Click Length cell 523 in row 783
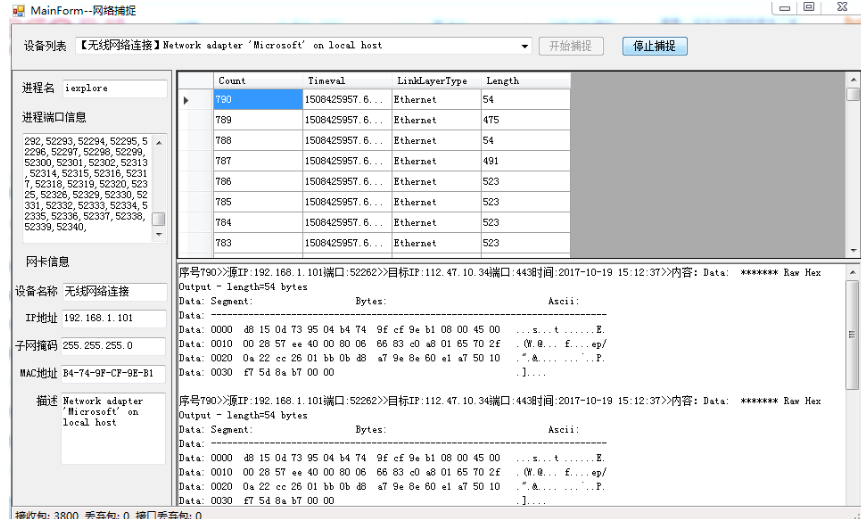 525,243
